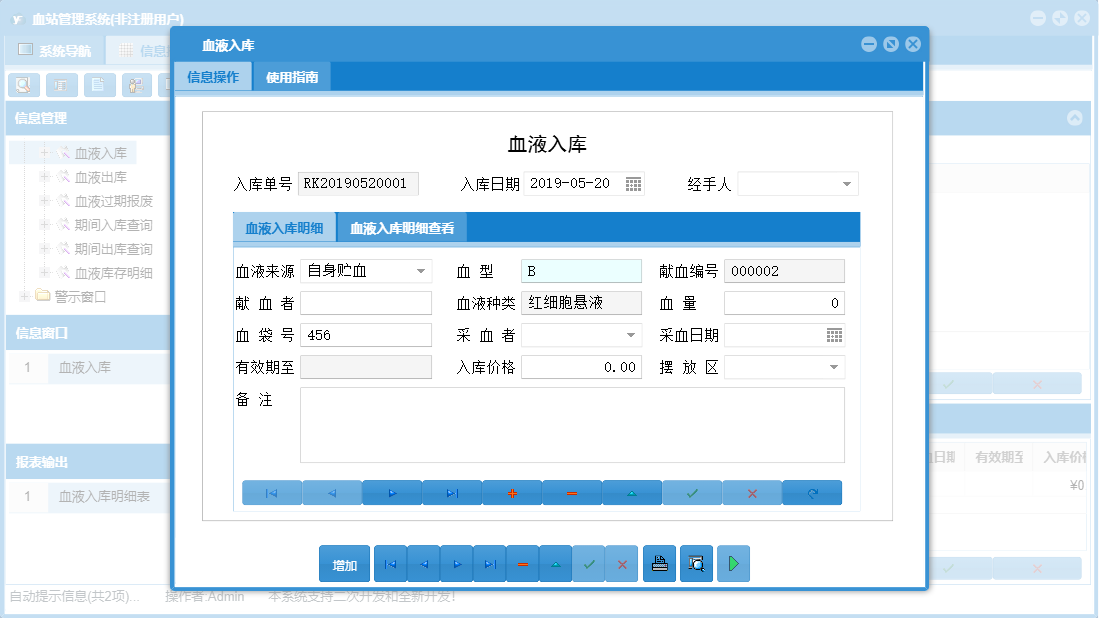This screenshot has height=618, width=1099.
Task: Click the red X cancel icon
Action: tap(752, 492)
